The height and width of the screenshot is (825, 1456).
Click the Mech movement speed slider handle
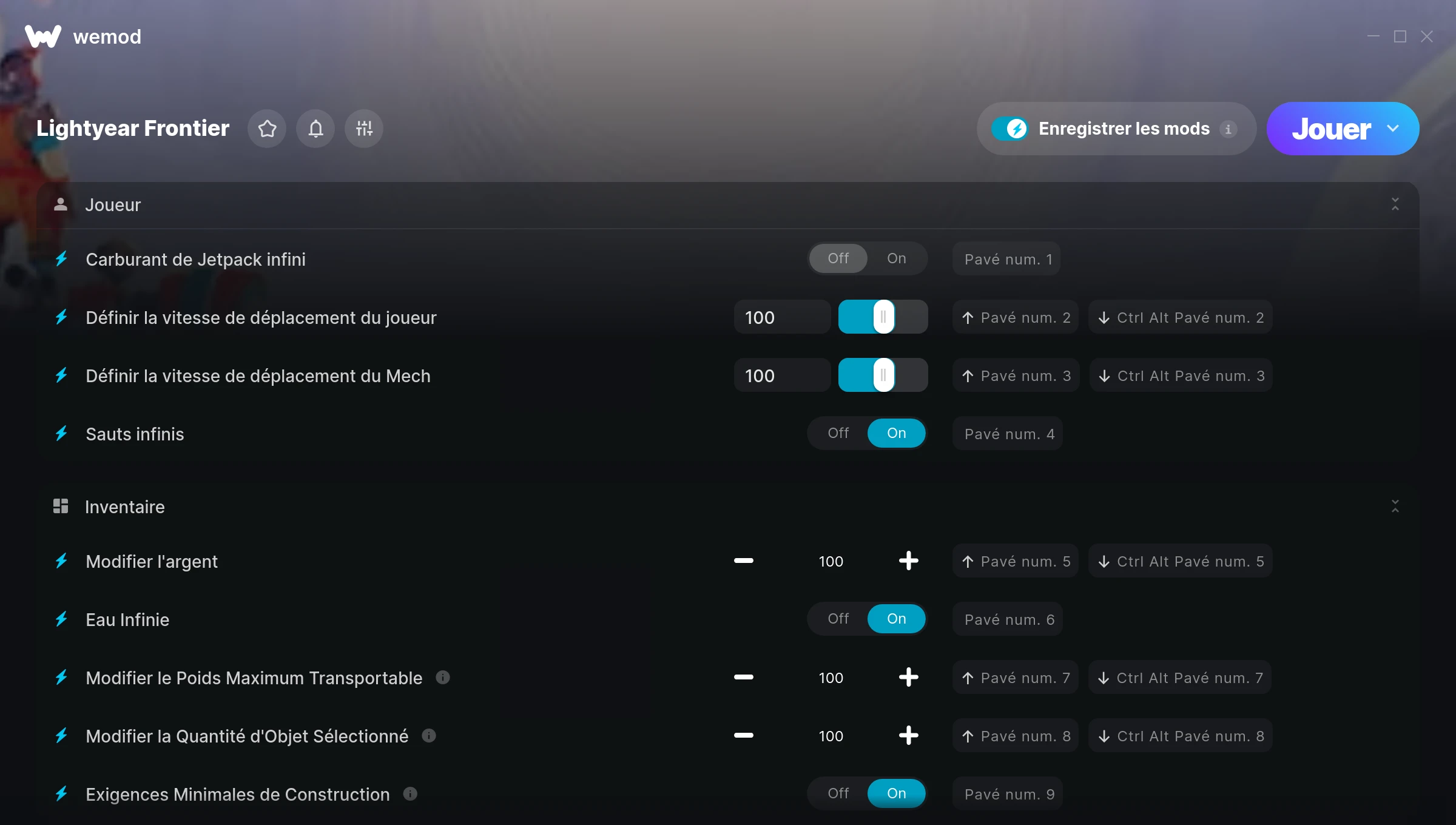pyautogui.click(x=884, y=375)
